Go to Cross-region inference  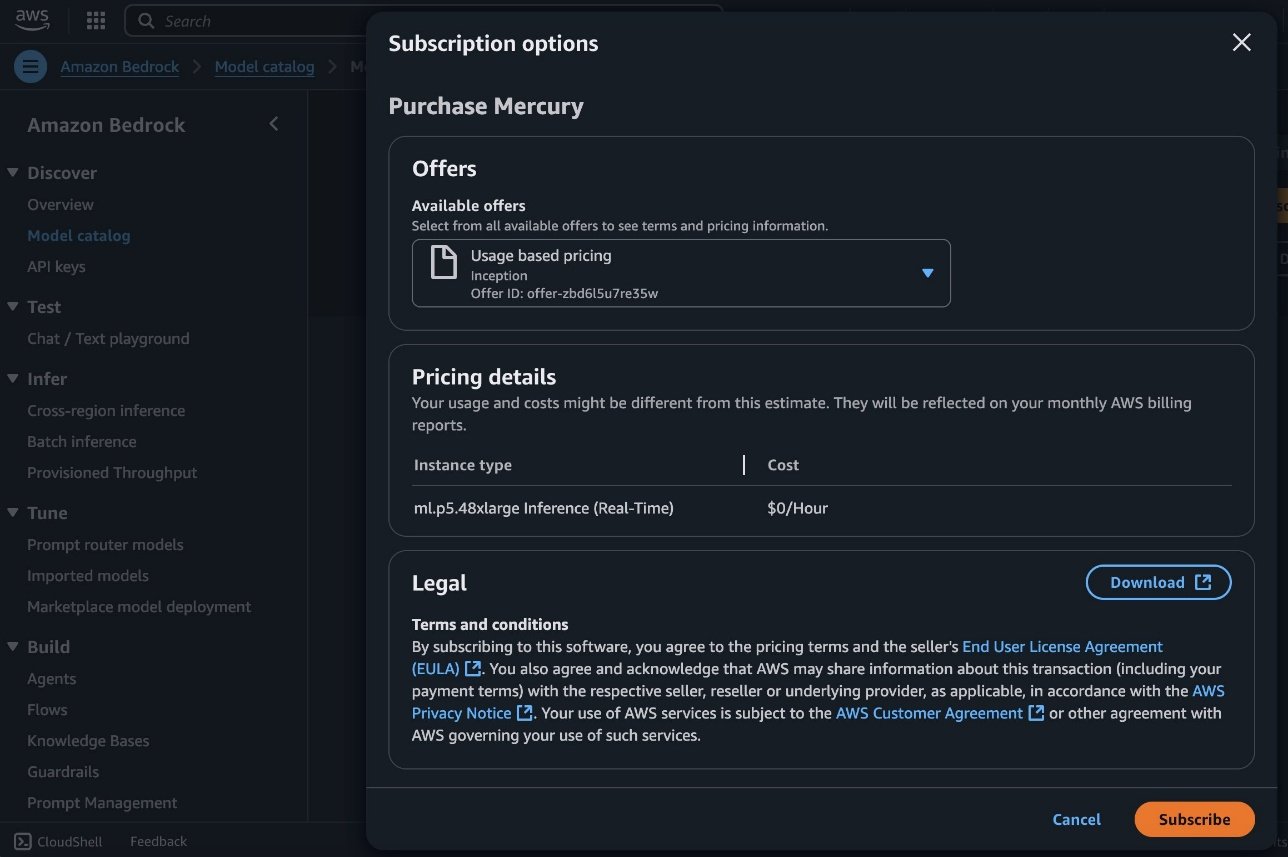pyautogui.click(x=106, y=410)
